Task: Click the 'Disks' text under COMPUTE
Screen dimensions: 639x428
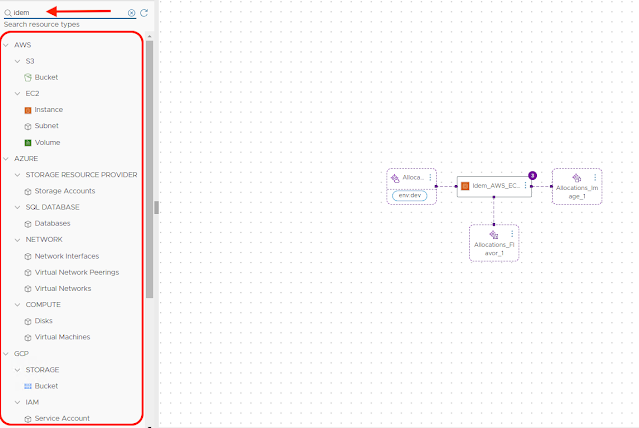Action: pos(44,321)
